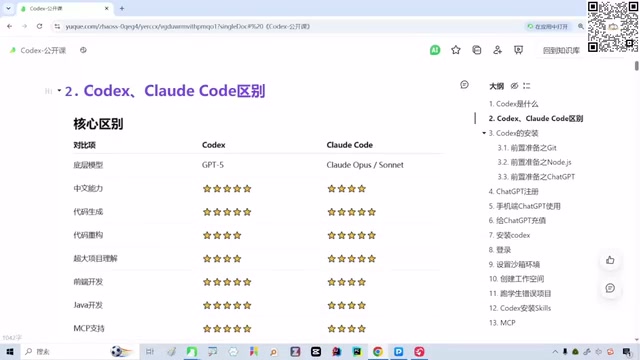Viewport: 640px width, 360px height.
Task: Open the Yuque AI assistant icon
Action: [435, 50]
